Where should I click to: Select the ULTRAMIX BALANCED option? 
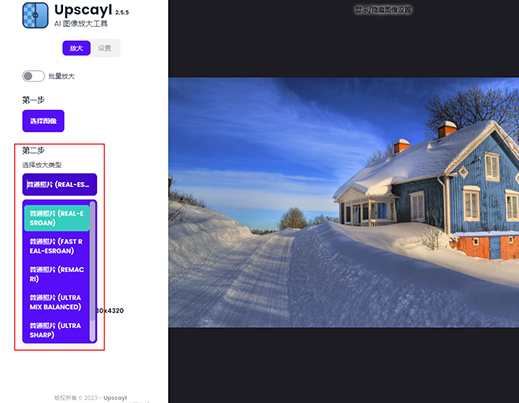click(x=57, y=302)
